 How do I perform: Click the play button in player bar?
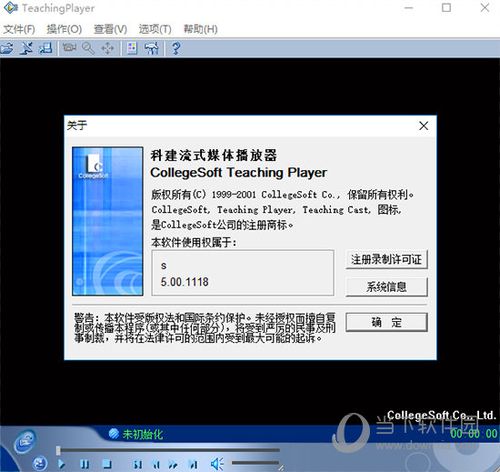point(61,464)
